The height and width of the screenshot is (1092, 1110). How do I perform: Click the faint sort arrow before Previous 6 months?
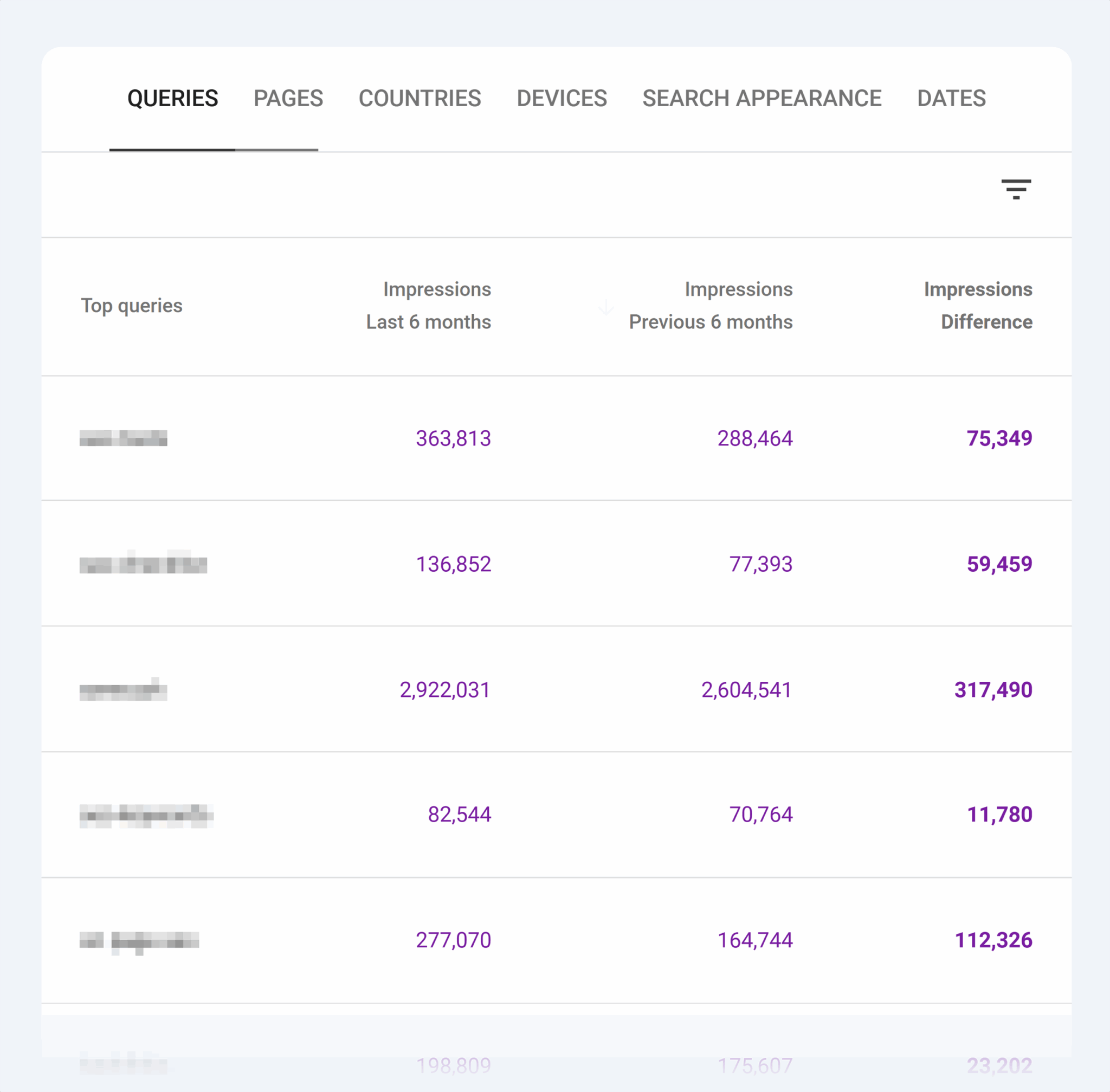pyautogui.click(x=606, y=307)
